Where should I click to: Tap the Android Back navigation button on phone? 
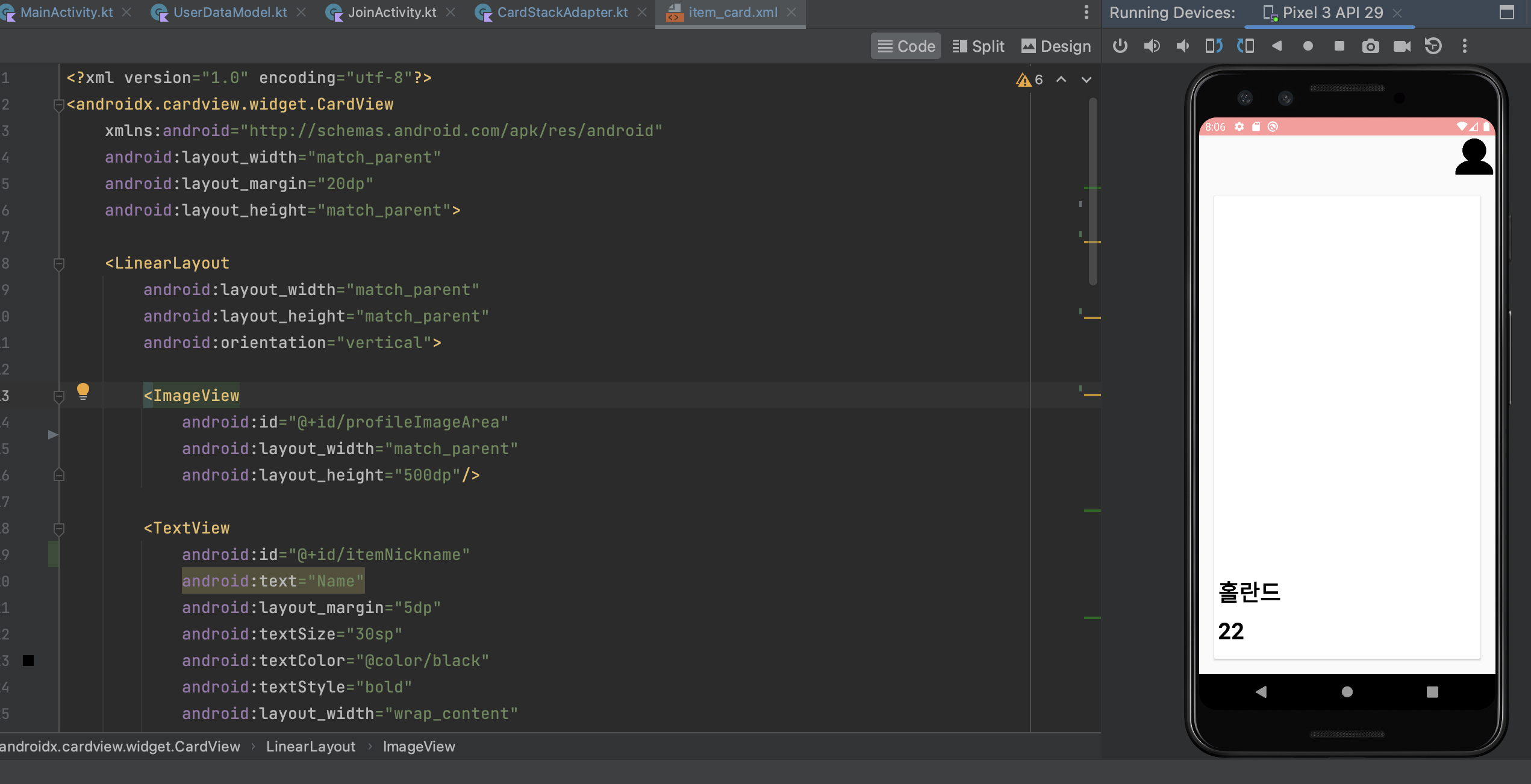tap(1261, 692)
